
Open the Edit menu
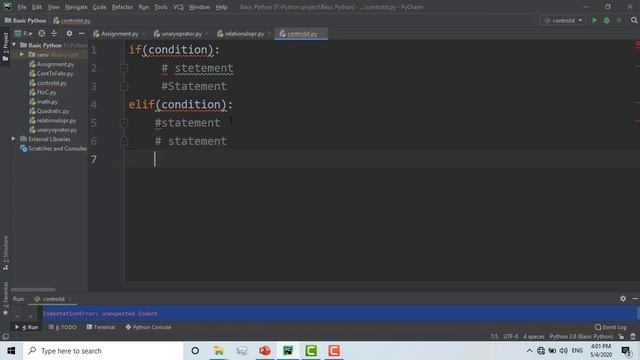pyautogui.click(x=37, y=7)
